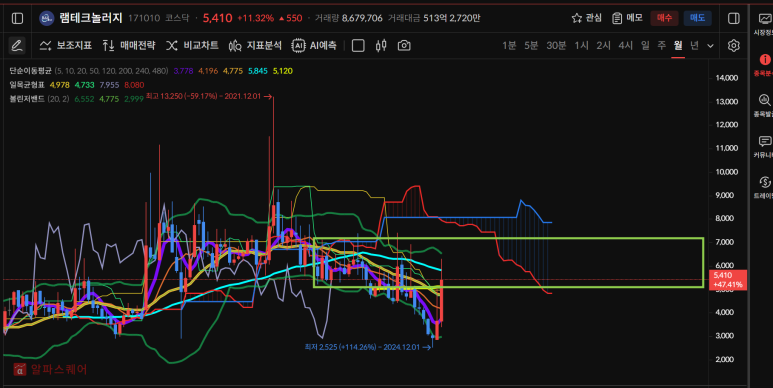
Task: Click the 램테크놀러지 stock name
Action: 91,18
